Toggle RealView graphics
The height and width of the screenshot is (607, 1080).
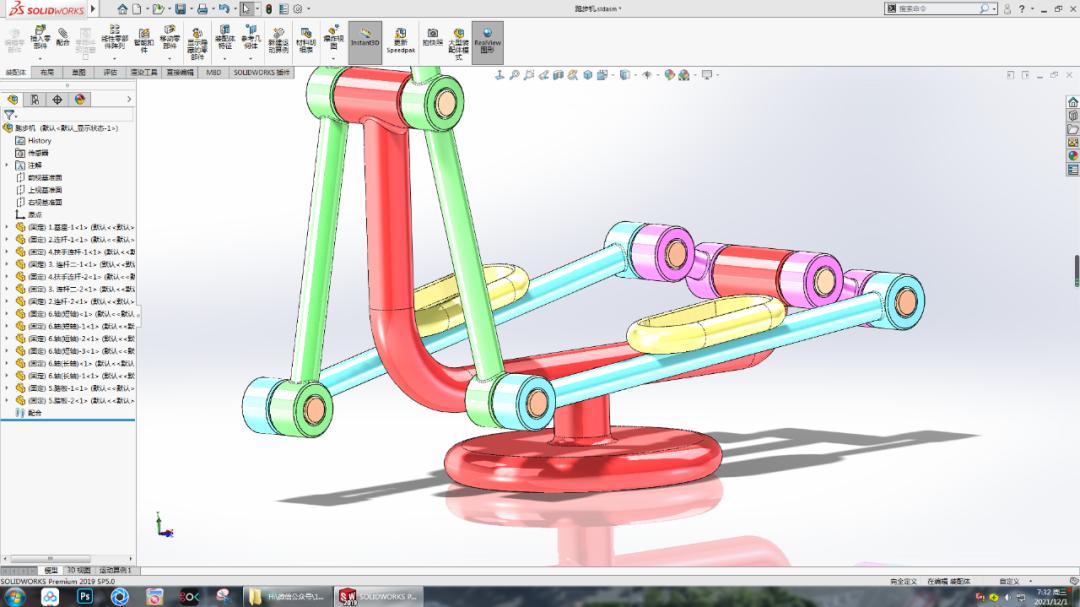tap(488, 41)
